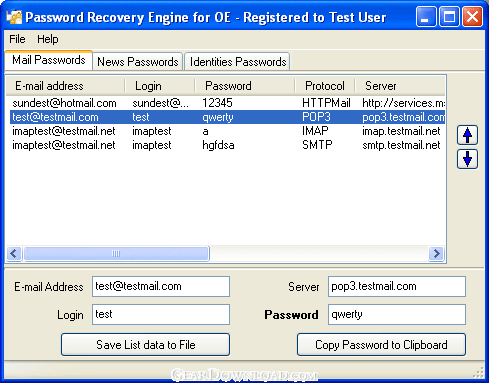The width and height of the screenshot is (489, 383).
Task: Minimize the Password Recovery Engine window
Action: click(426, 16)
